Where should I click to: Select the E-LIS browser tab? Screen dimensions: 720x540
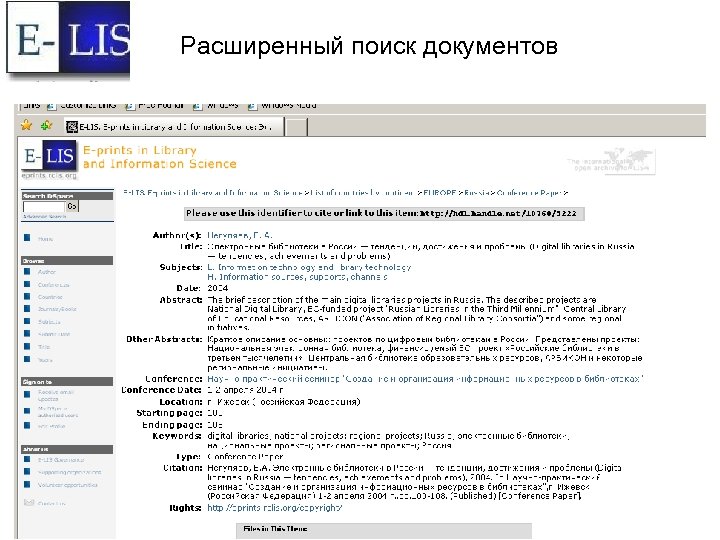pos(174,127)
